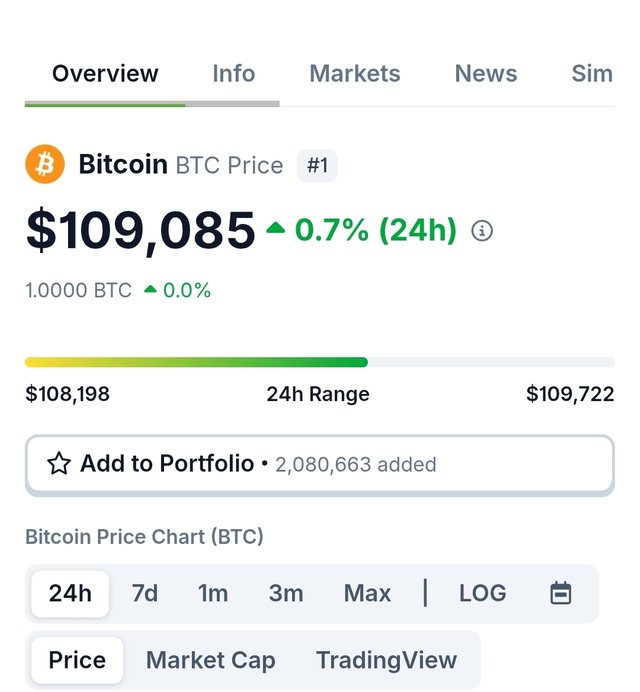The width and height of the screenshot is (640, 692).
Task: Show the Max chart range
Action: click(x=367, y=593)
